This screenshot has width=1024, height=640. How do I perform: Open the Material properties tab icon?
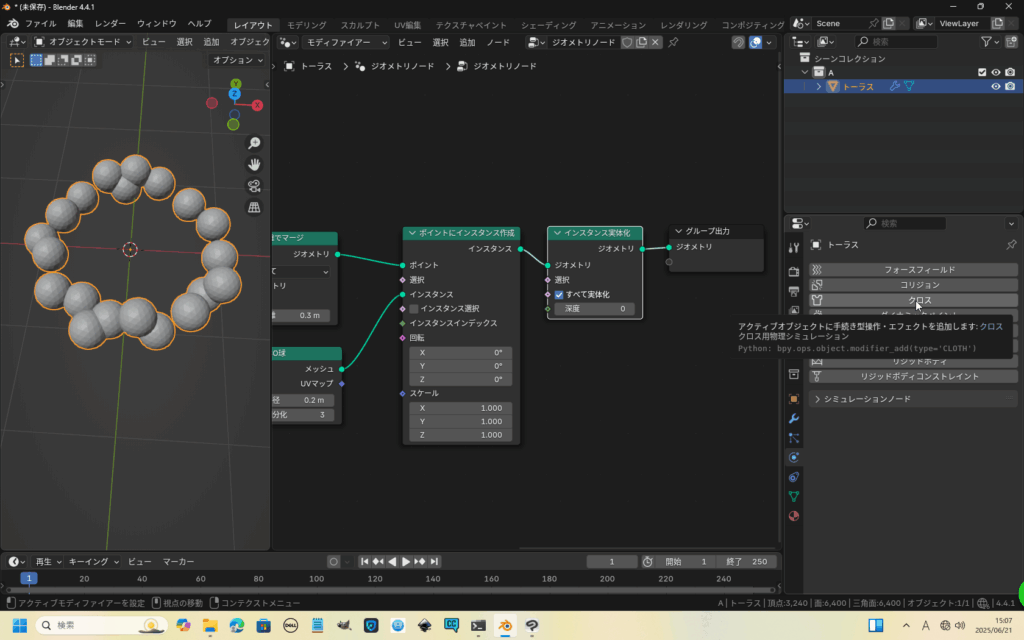click(x=793, y=517)
